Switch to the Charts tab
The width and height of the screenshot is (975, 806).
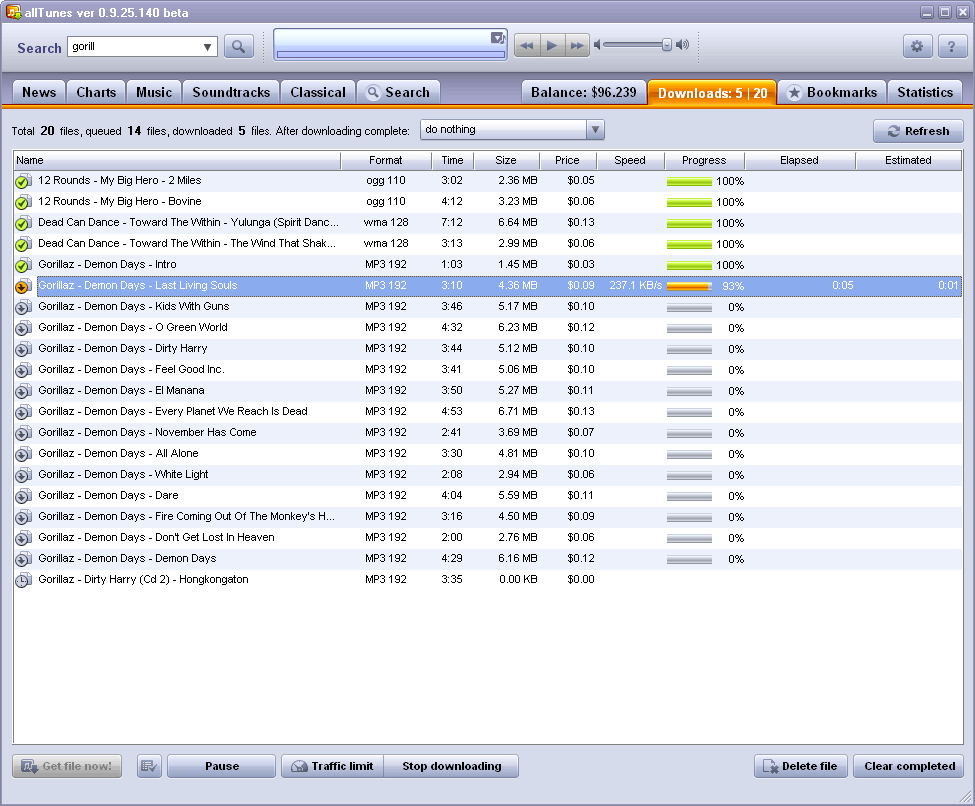click(x=96, y=92)
